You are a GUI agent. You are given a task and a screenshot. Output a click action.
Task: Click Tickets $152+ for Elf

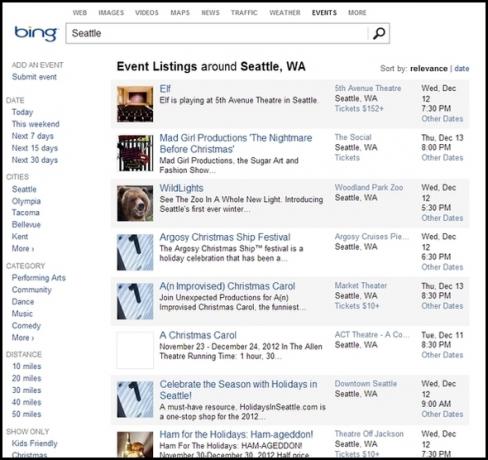pyautogui.click(x=359, y=109)
